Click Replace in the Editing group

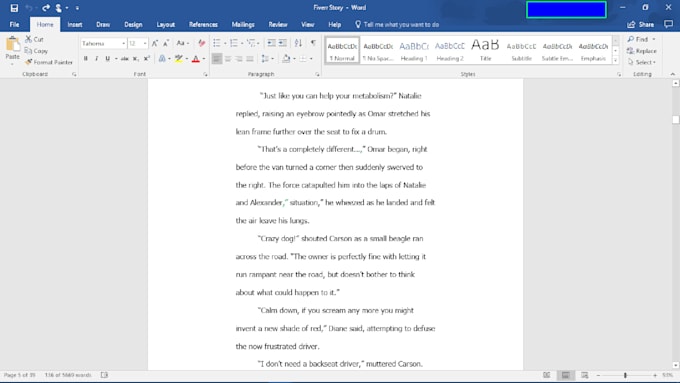(642, 51)
